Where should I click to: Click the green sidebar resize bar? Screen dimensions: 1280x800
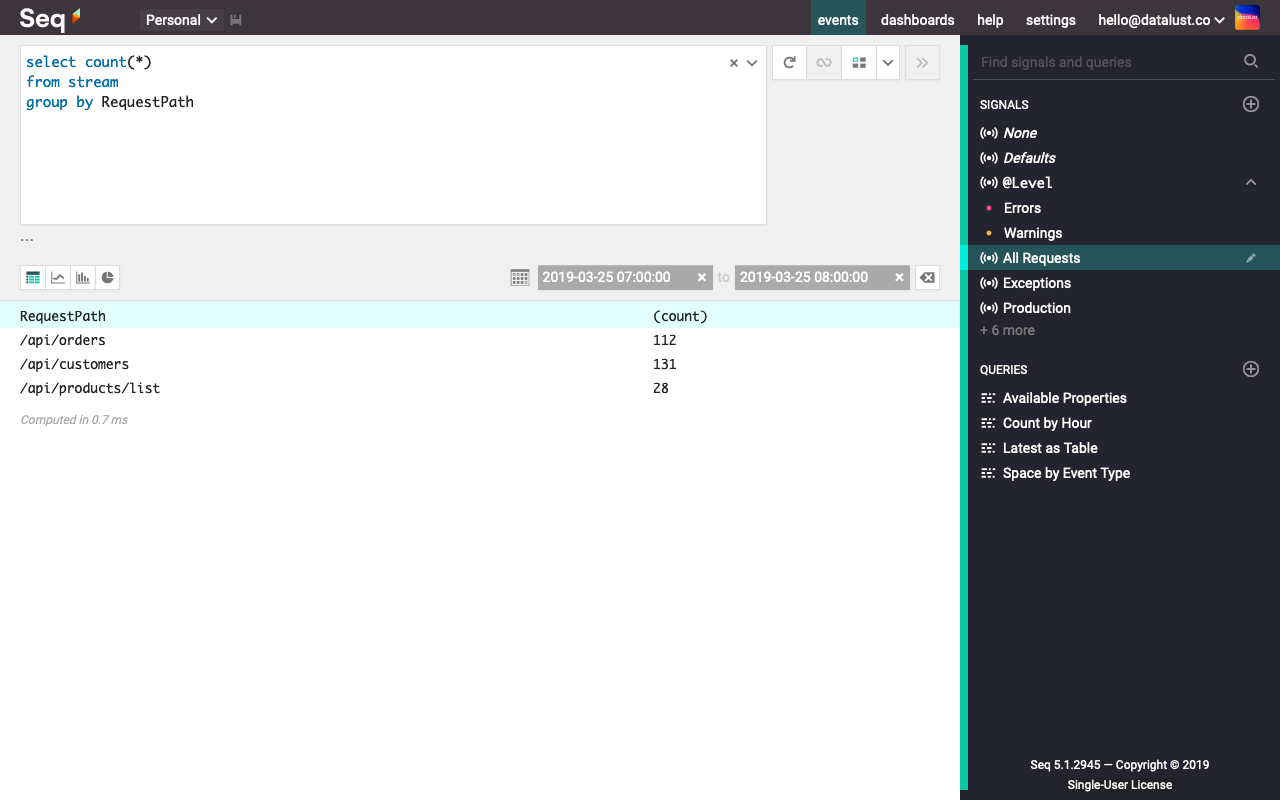[x=964, y=417]
